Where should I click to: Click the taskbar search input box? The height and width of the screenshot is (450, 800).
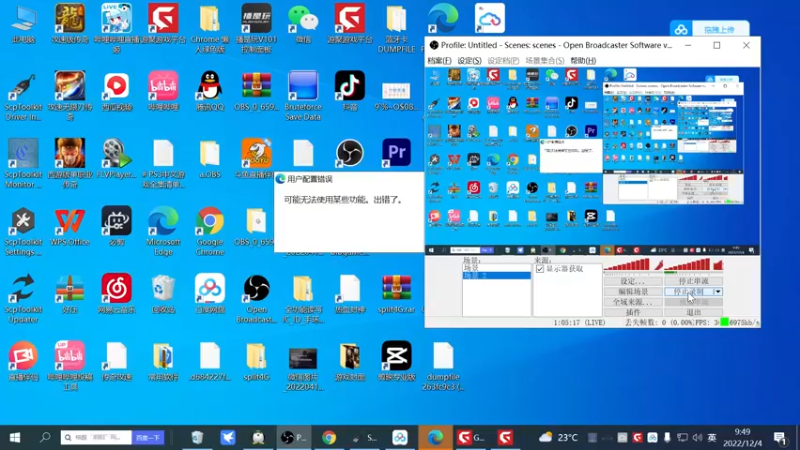(96, 437)
